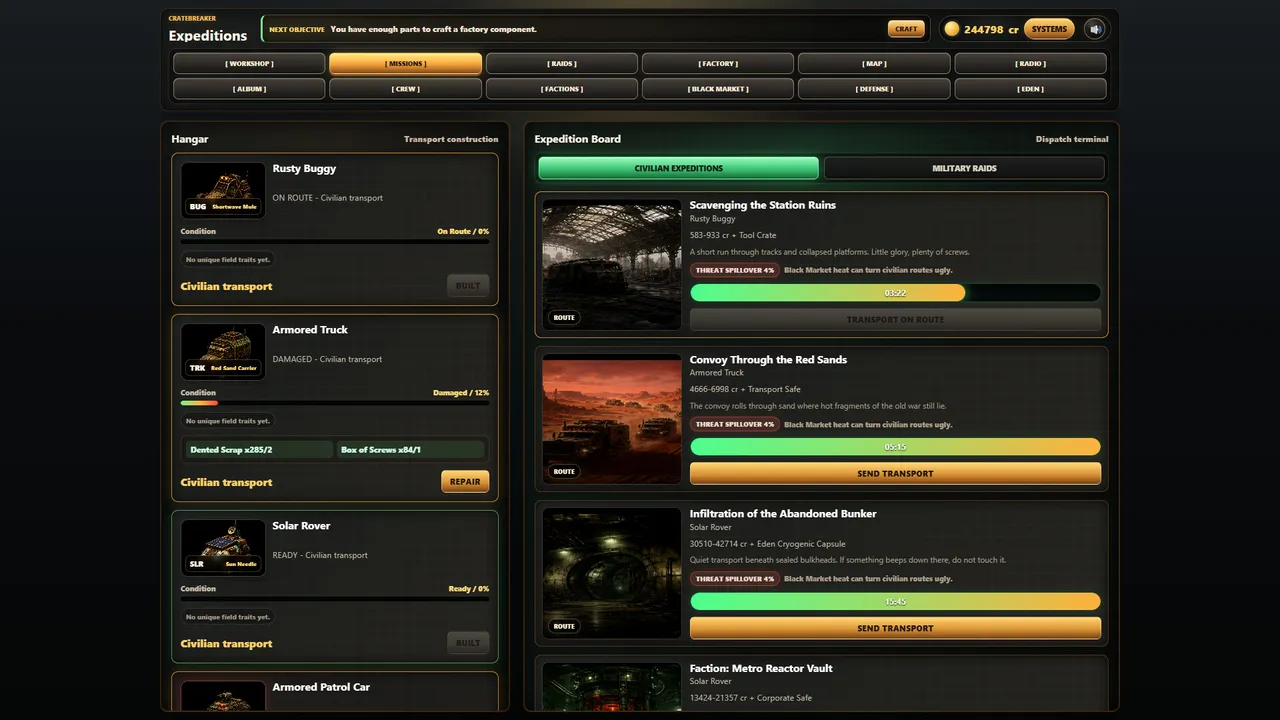
Task: Click the gold coin credits icon
Action: point(952,29)
